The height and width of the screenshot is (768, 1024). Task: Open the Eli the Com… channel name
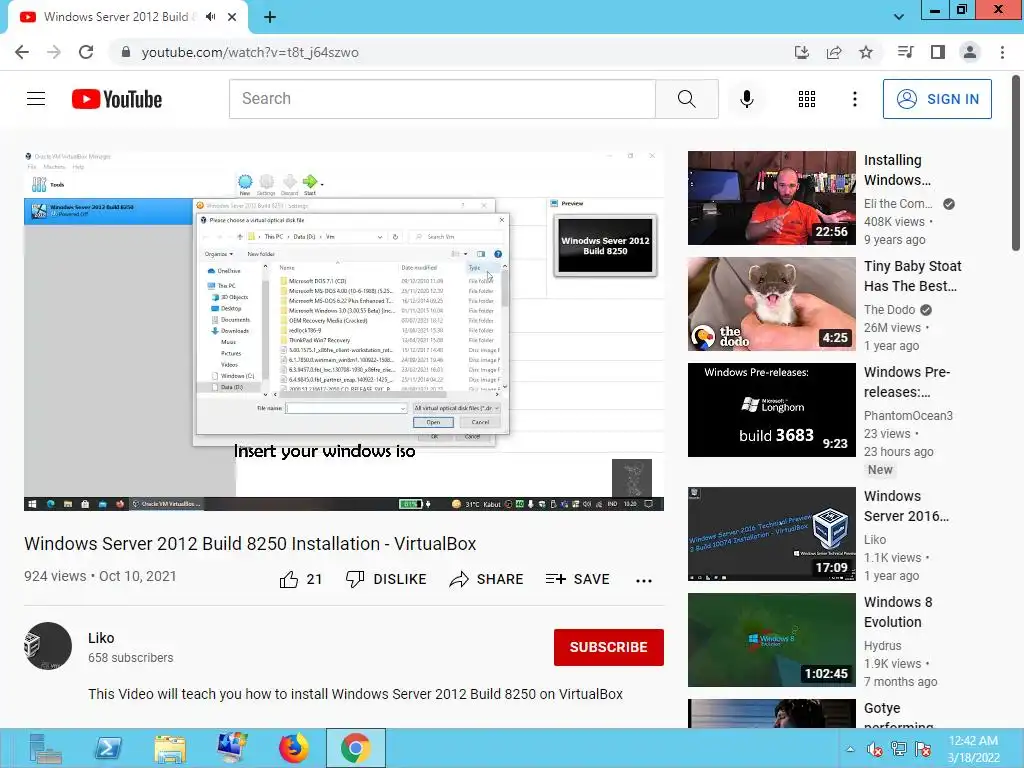pos(898,204)
